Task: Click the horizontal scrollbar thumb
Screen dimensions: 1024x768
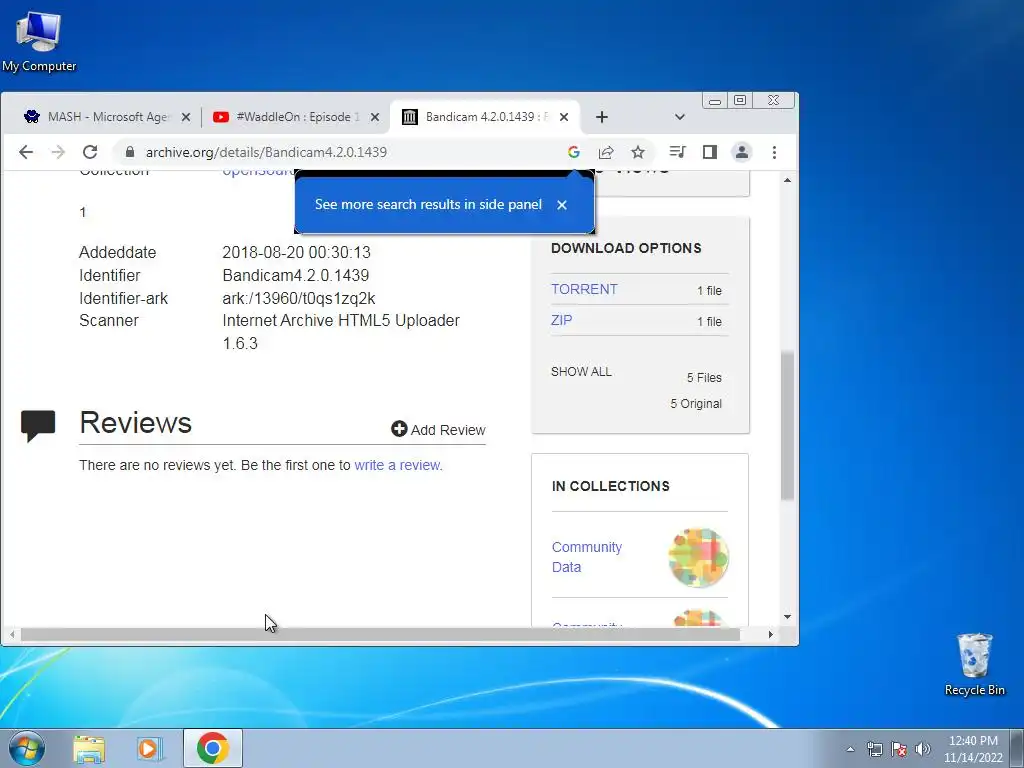Action: click(x=381, y=634)
